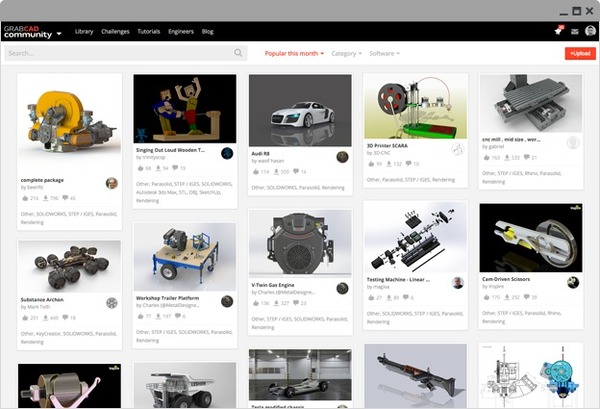The width and height of the screenshot is (600, 409).
Task: Click download icon on V-Twin Gas Engine card
Action: click(276, 303)
